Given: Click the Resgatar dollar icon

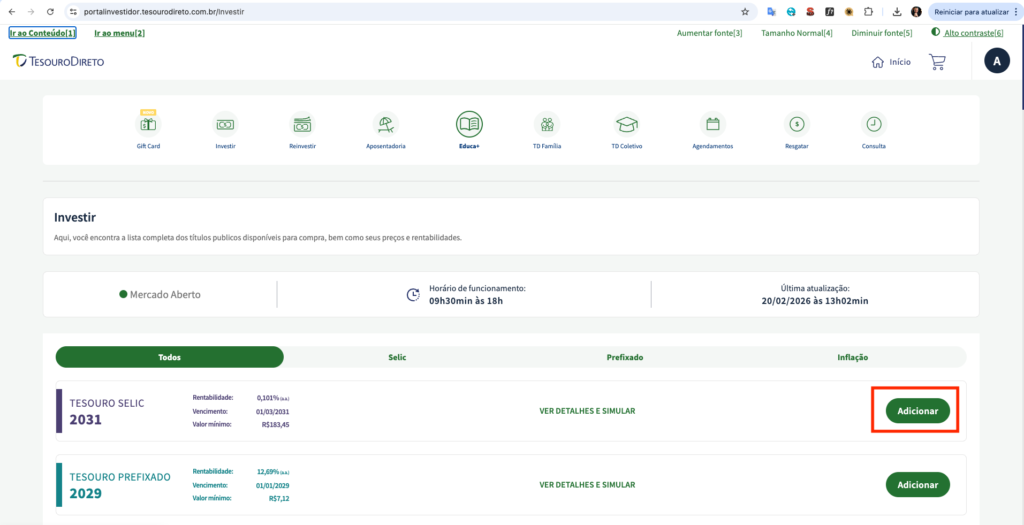Looking at the screenshot, I should point(796,125).
